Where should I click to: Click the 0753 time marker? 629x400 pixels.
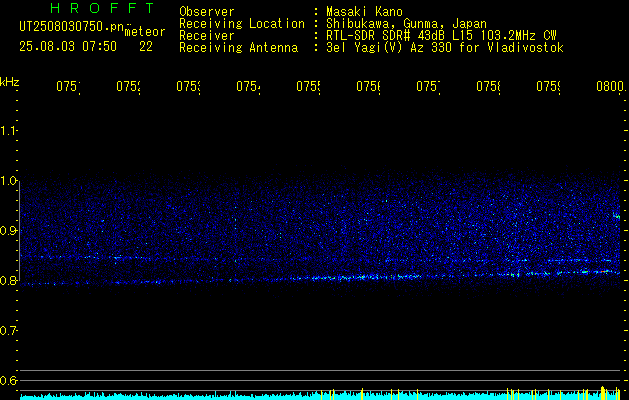pos(189,87)
